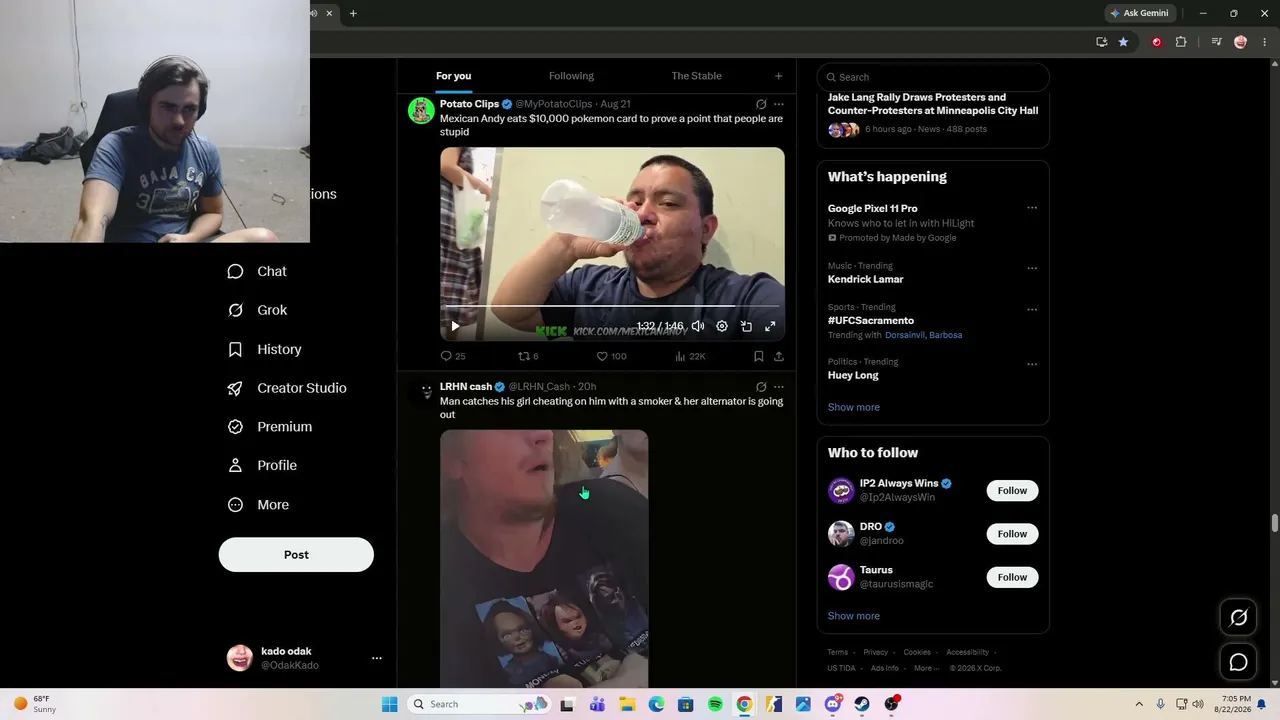Open the LRHN cash video thumbnail
The height and width of the screenshot is (720, 1280).
[544, 559]
